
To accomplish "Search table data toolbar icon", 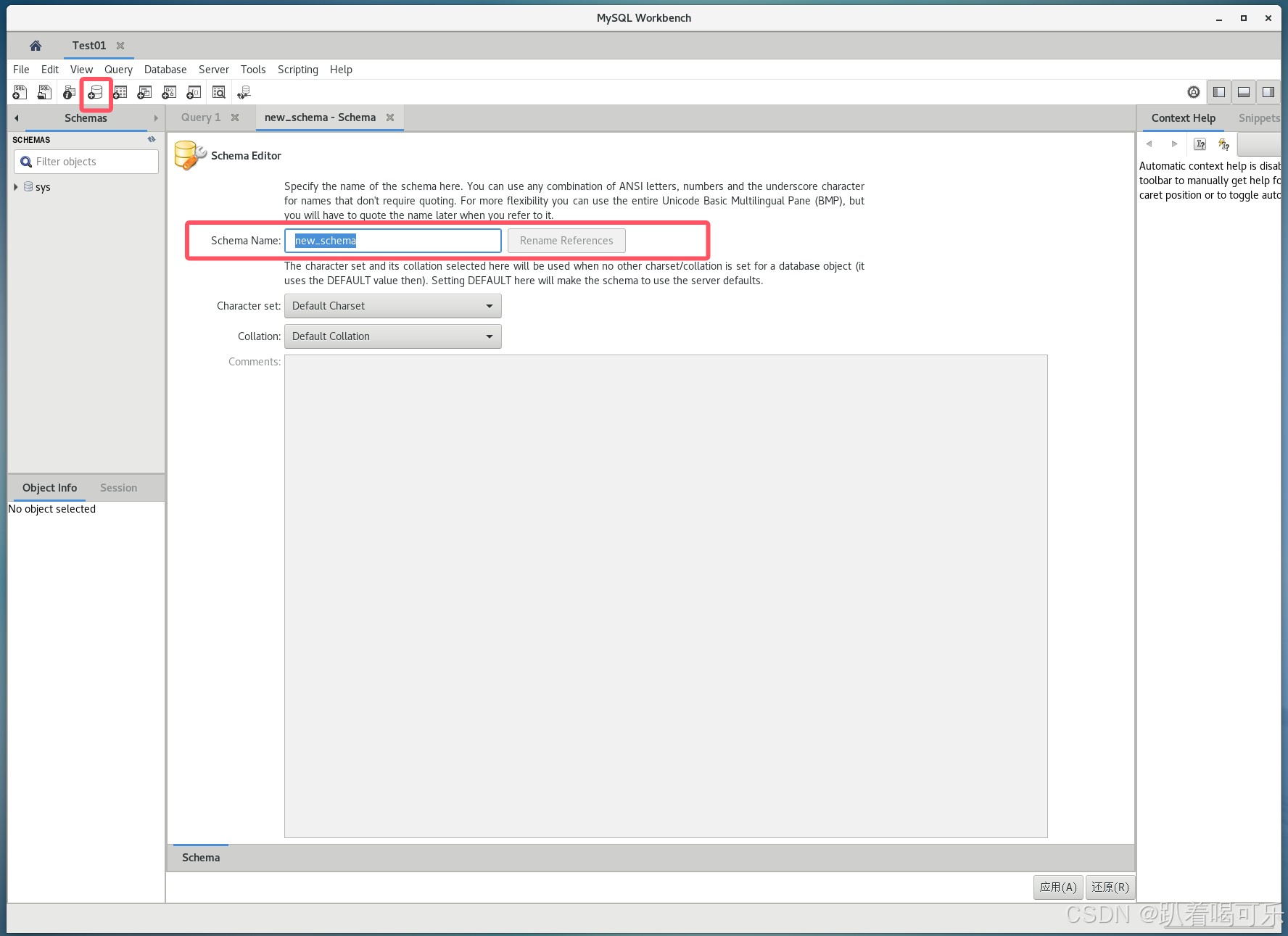I will [x=218, y=92].
